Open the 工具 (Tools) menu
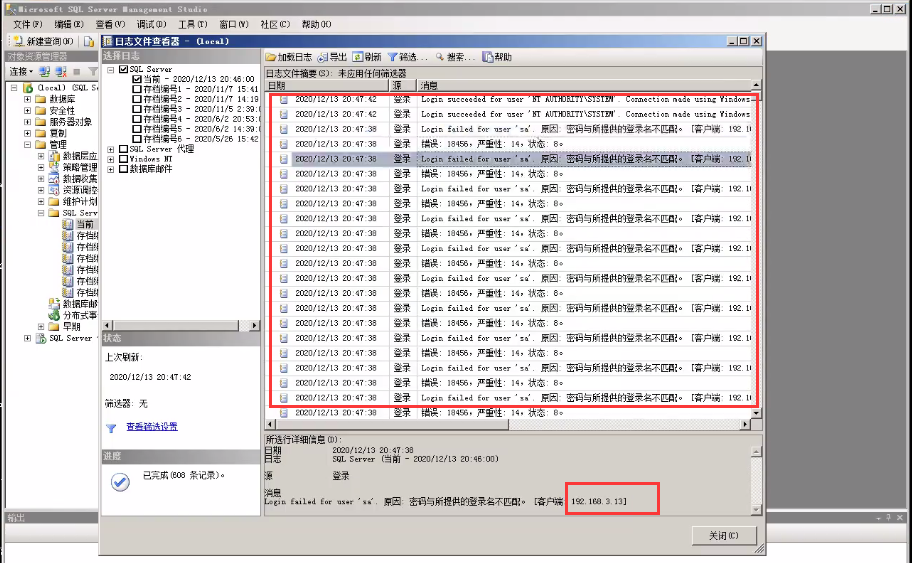Image resolution: width=912 pixels, height=563 pixels. pos(192,24)
